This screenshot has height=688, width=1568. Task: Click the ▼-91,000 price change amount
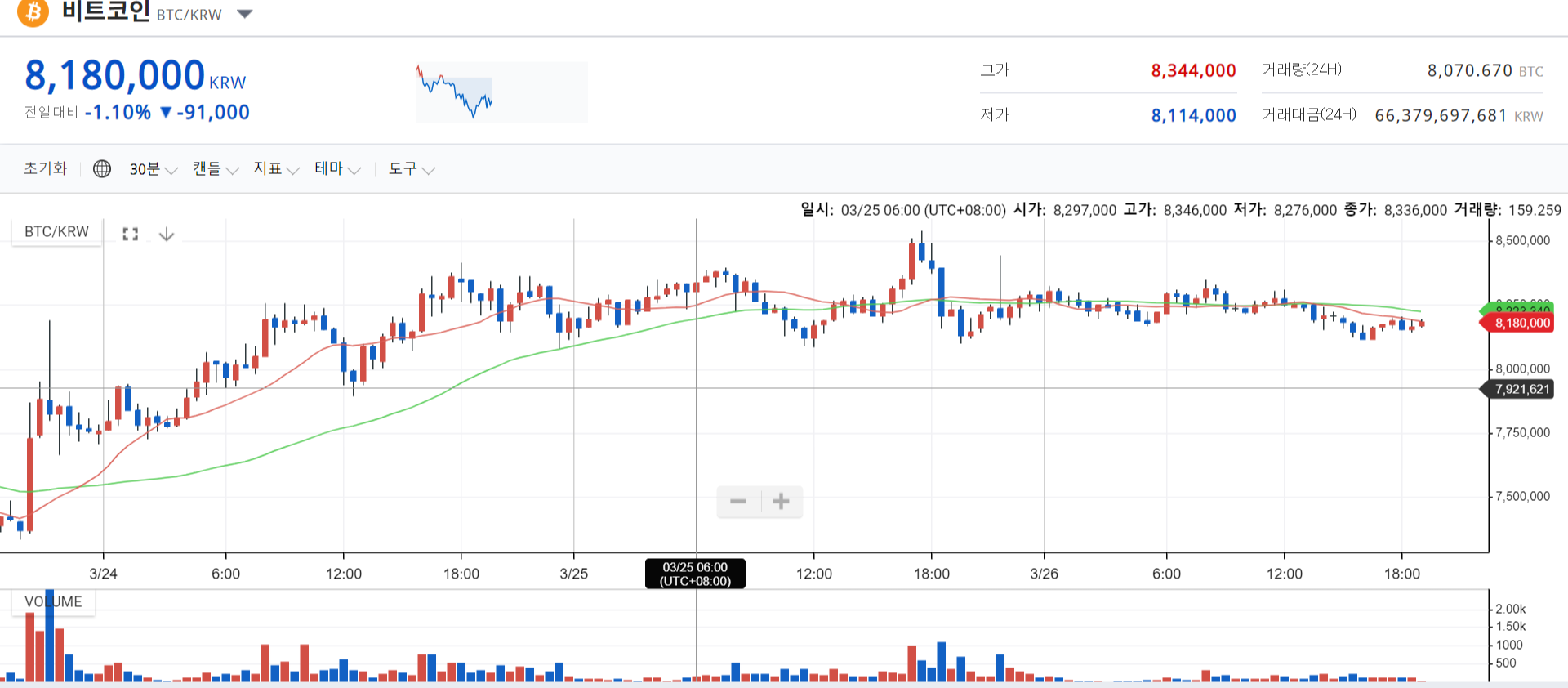coord(205,113)
